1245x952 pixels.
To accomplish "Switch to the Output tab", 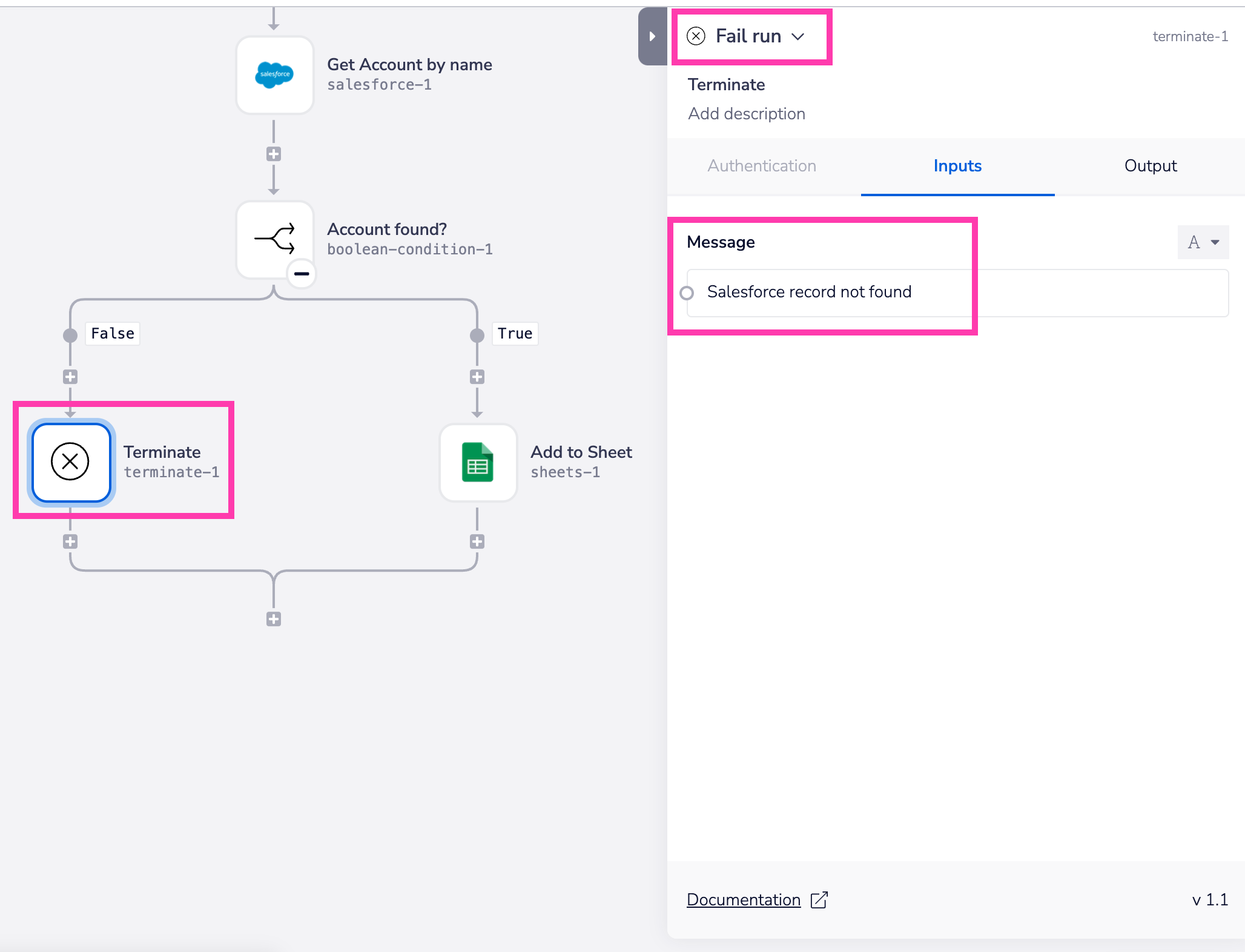I will pos(1149,166).
